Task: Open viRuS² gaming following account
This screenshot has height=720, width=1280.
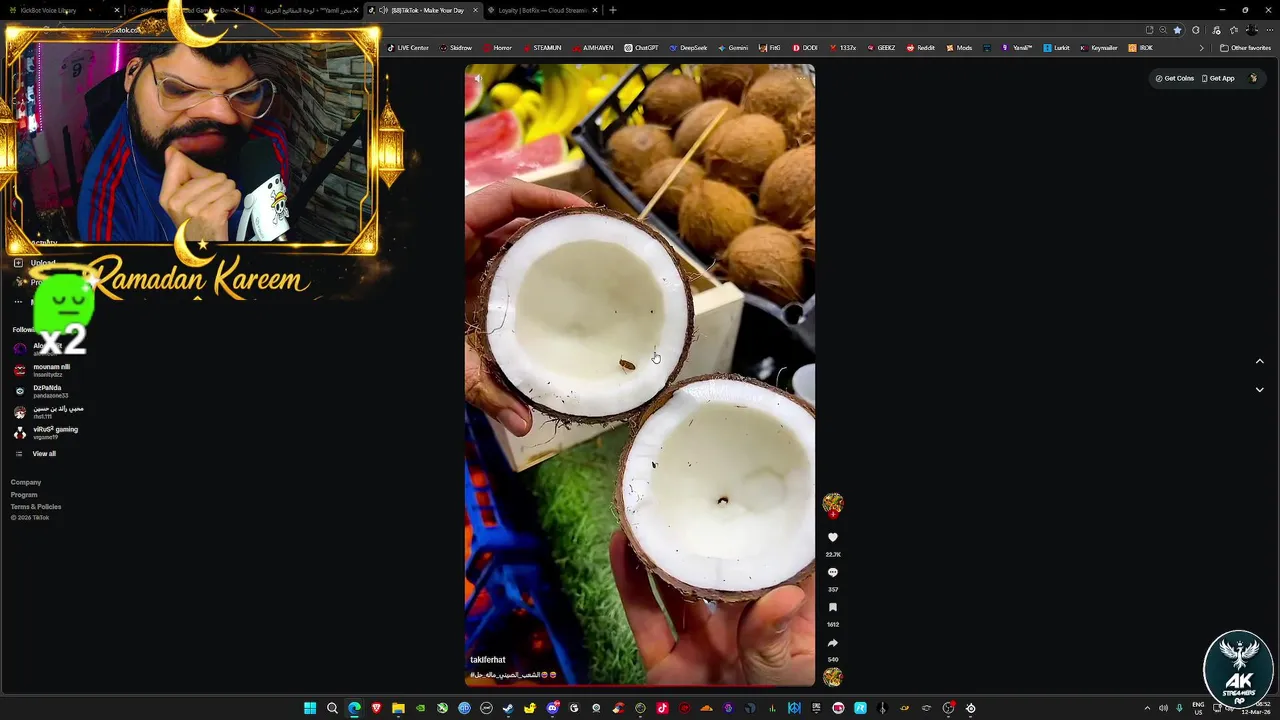Action: pyautogui.click(x=45, y=433)
